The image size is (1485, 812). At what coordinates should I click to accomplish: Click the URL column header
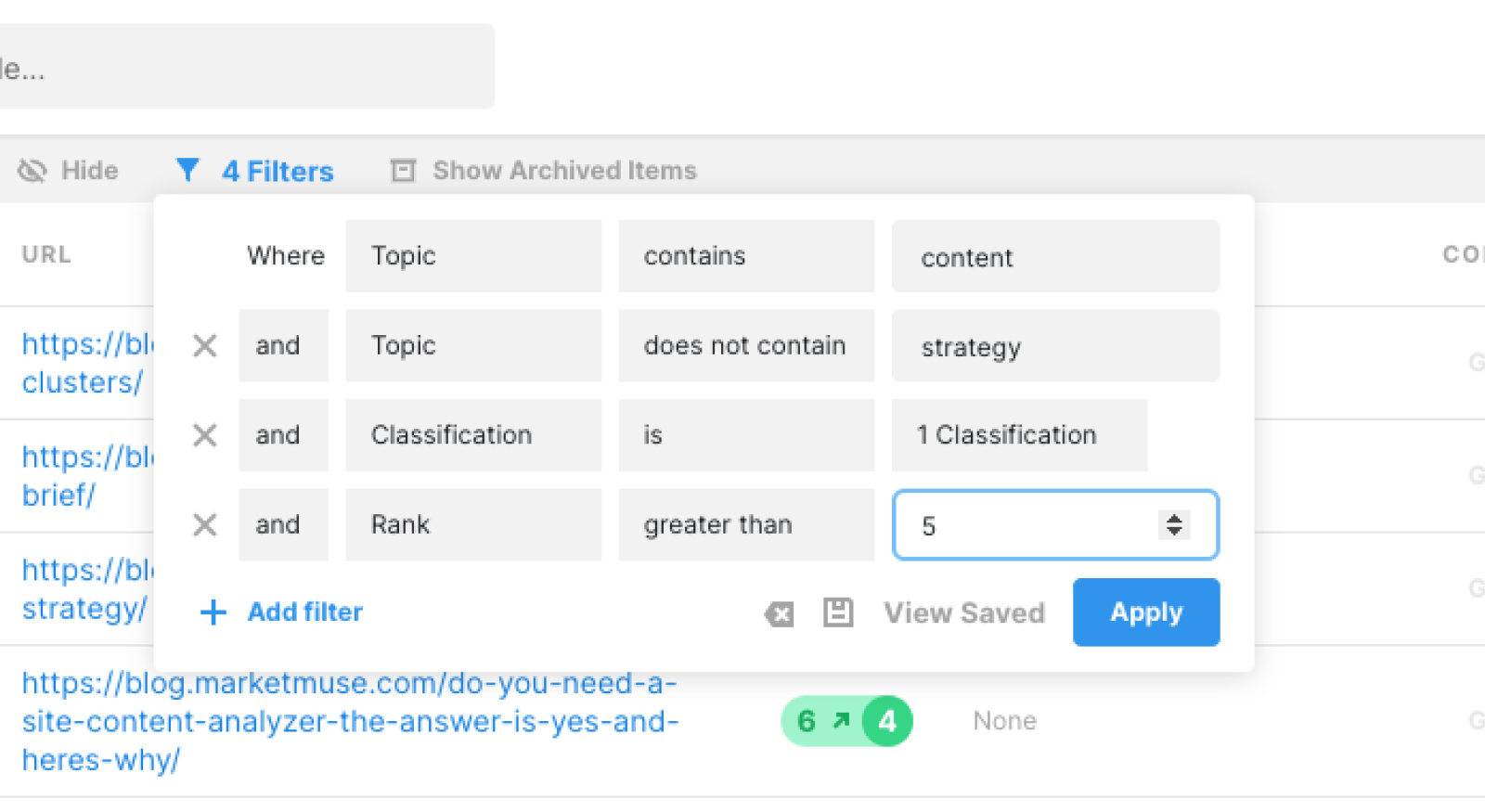[x=46, y=254]
